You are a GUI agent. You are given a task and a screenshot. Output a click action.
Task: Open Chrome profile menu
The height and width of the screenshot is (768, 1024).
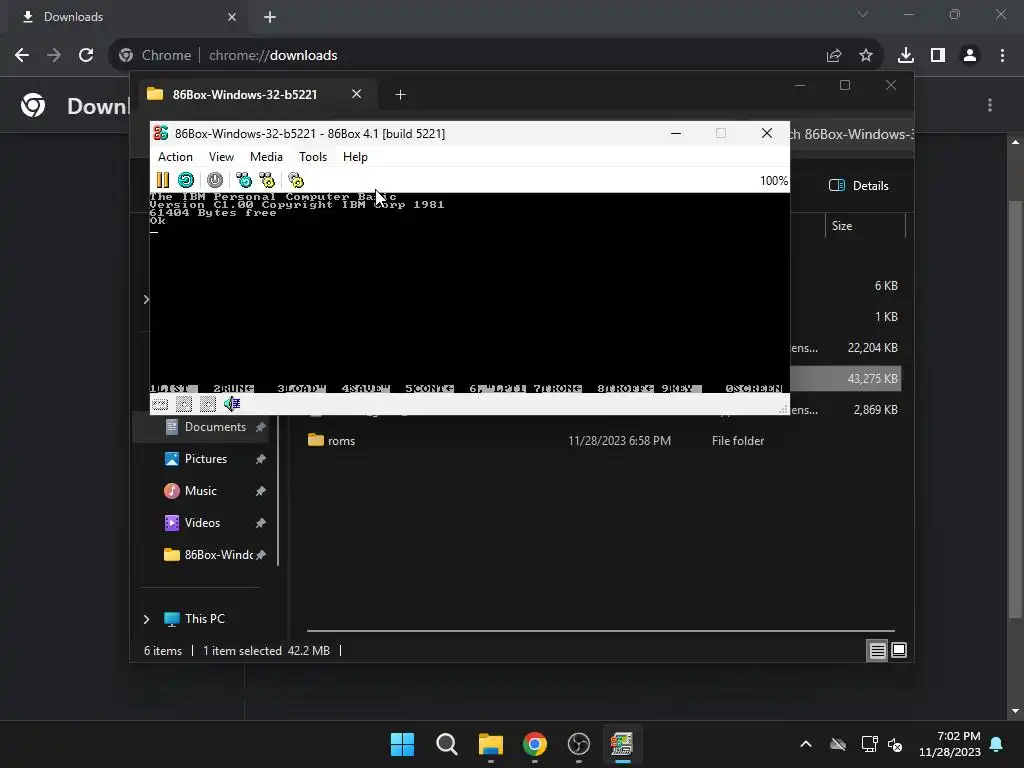click(970, 56)
